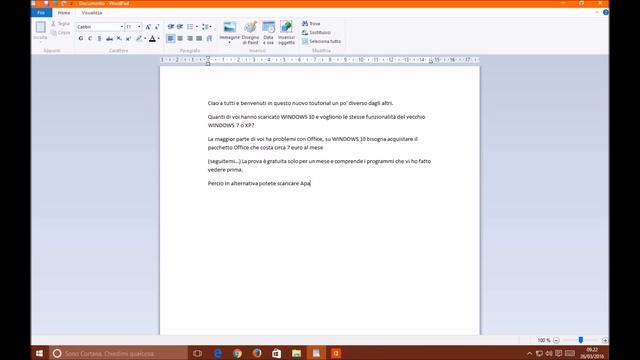Open File Explorer from taskbar
640x360 pixels.
(296, 353)
